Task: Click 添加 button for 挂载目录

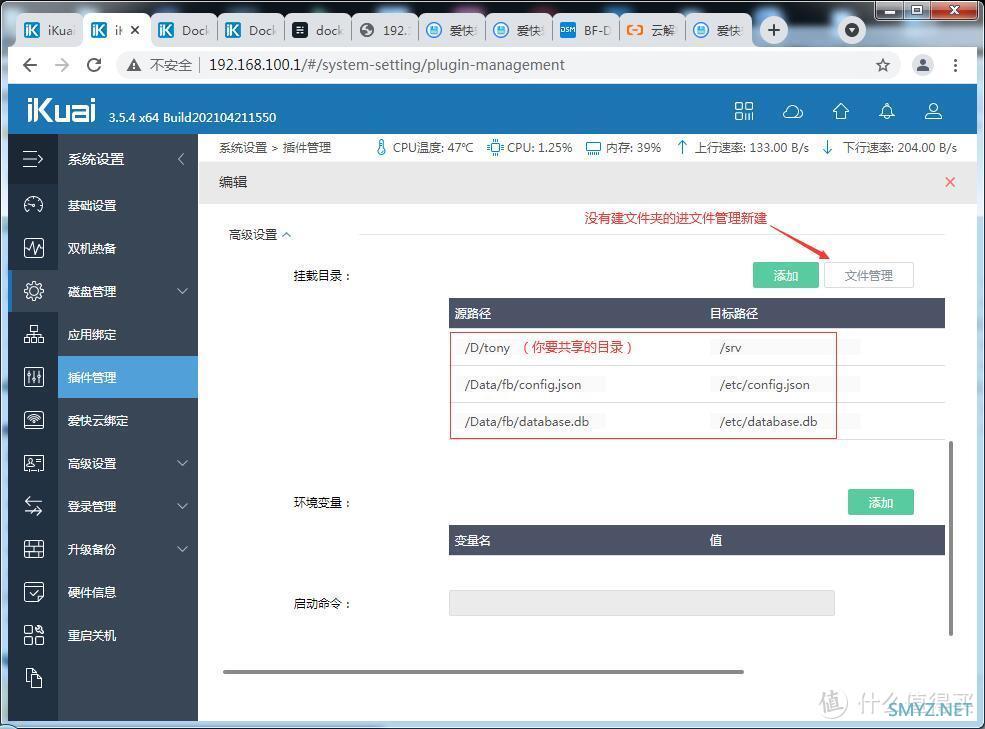Action: pos(785,275)
